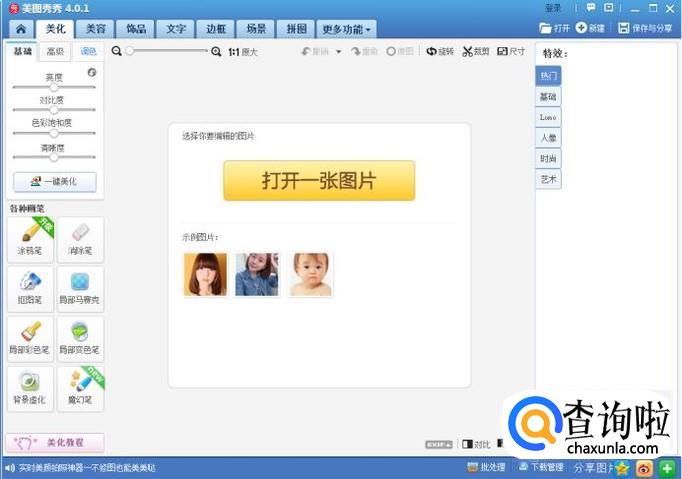Open the 美化教程 beautify tutorial
The width and height of the screenshot is (682, 479).
click(55, 442)
